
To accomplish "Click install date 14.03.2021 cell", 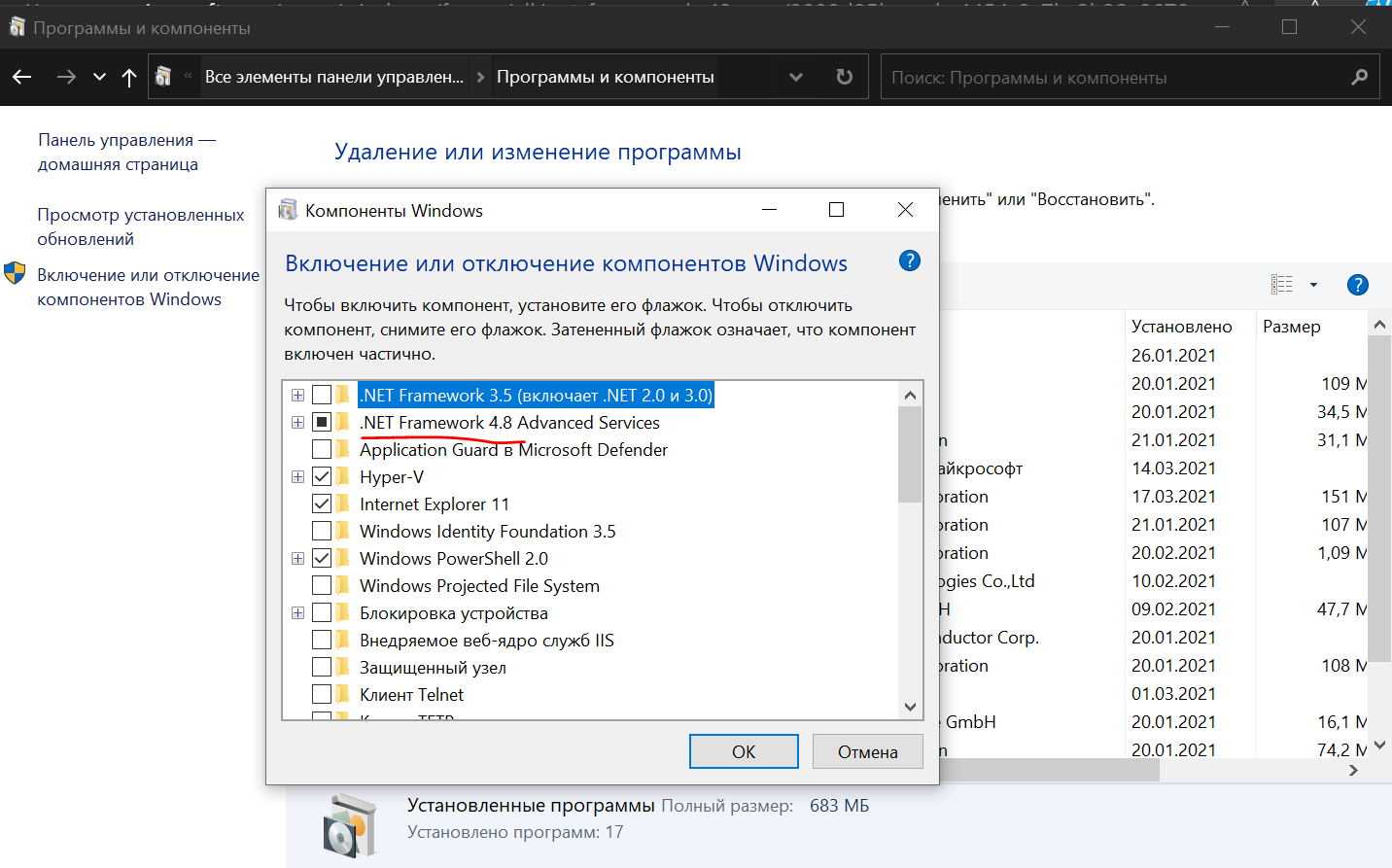I will (1173, 469).
